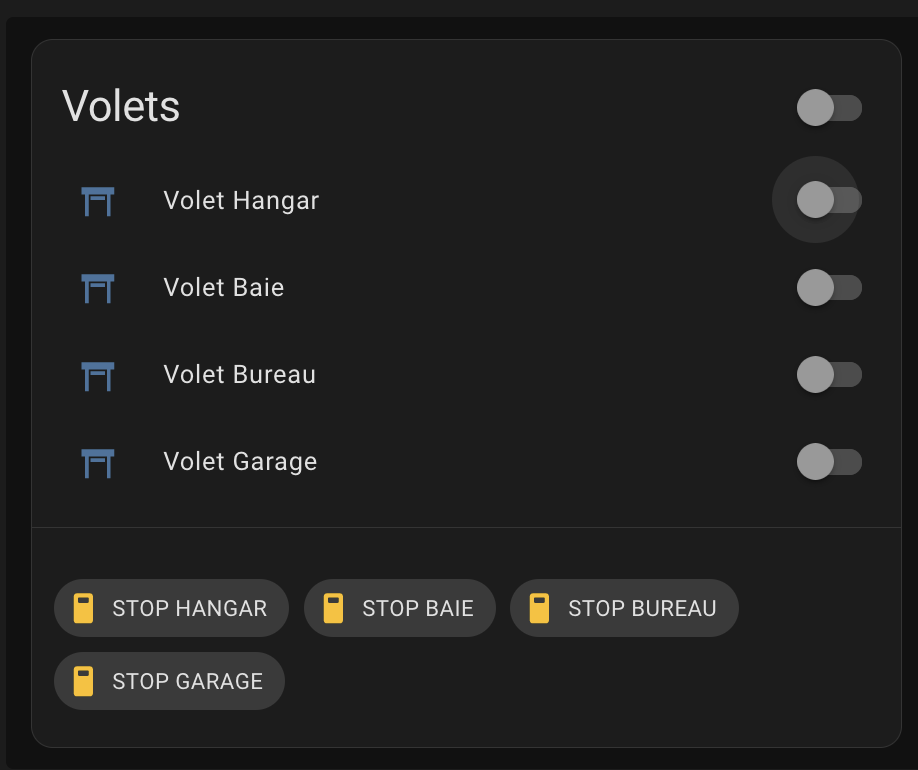Click the yellow icon on Stop Garage
The width and height of the screenshot is (918, 770).
point(83,681)
